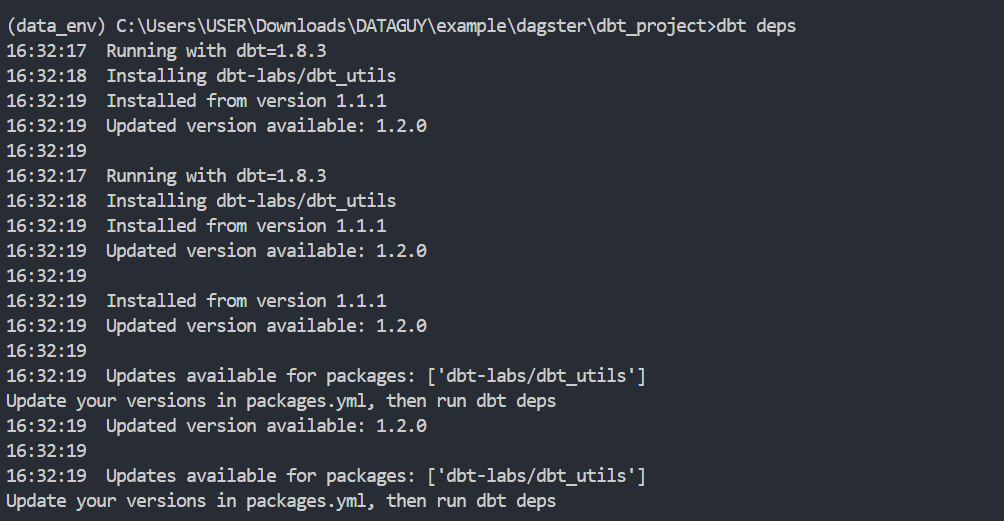The height and width of the screenshot is (521, 1004).
Task: Click the first 'Update your versions in packages.yml' line
Action: (281, 401)
